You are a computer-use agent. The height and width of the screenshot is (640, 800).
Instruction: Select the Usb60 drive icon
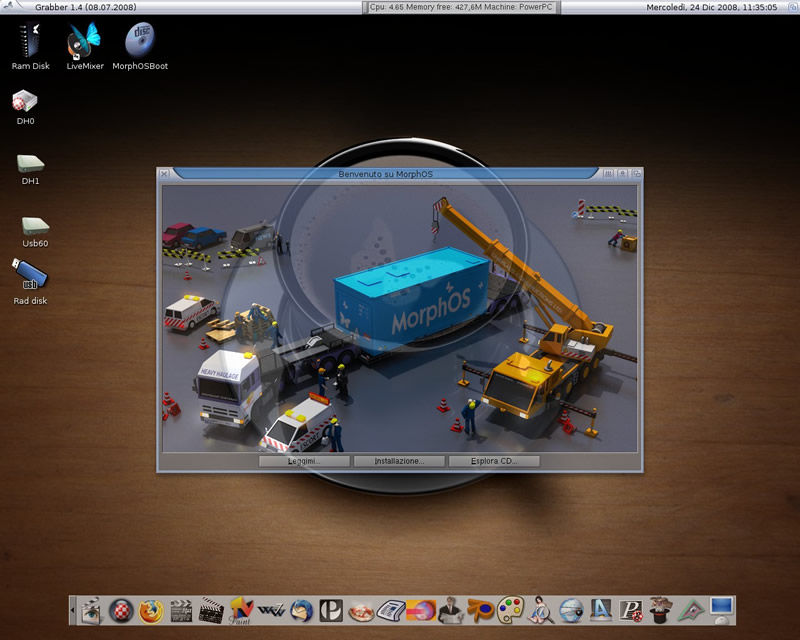click(35, 232)
